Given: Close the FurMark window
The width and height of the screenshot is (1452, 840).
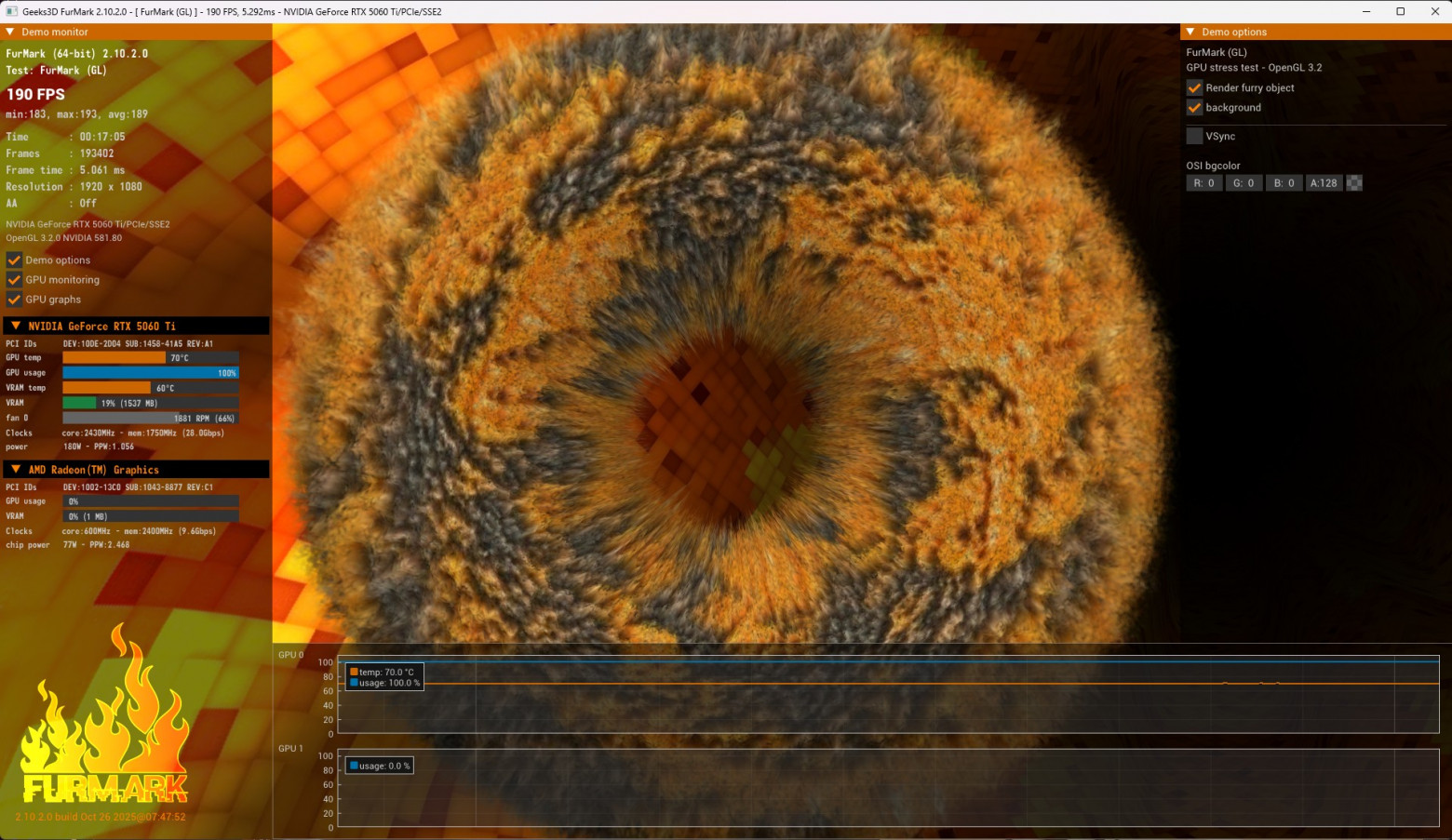Looking at the screenshot, I should [1434, 11].
